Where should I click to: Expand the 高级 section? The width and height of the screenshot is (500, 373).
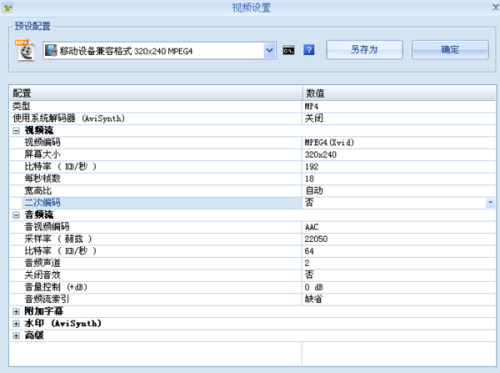tap(16, 335)
